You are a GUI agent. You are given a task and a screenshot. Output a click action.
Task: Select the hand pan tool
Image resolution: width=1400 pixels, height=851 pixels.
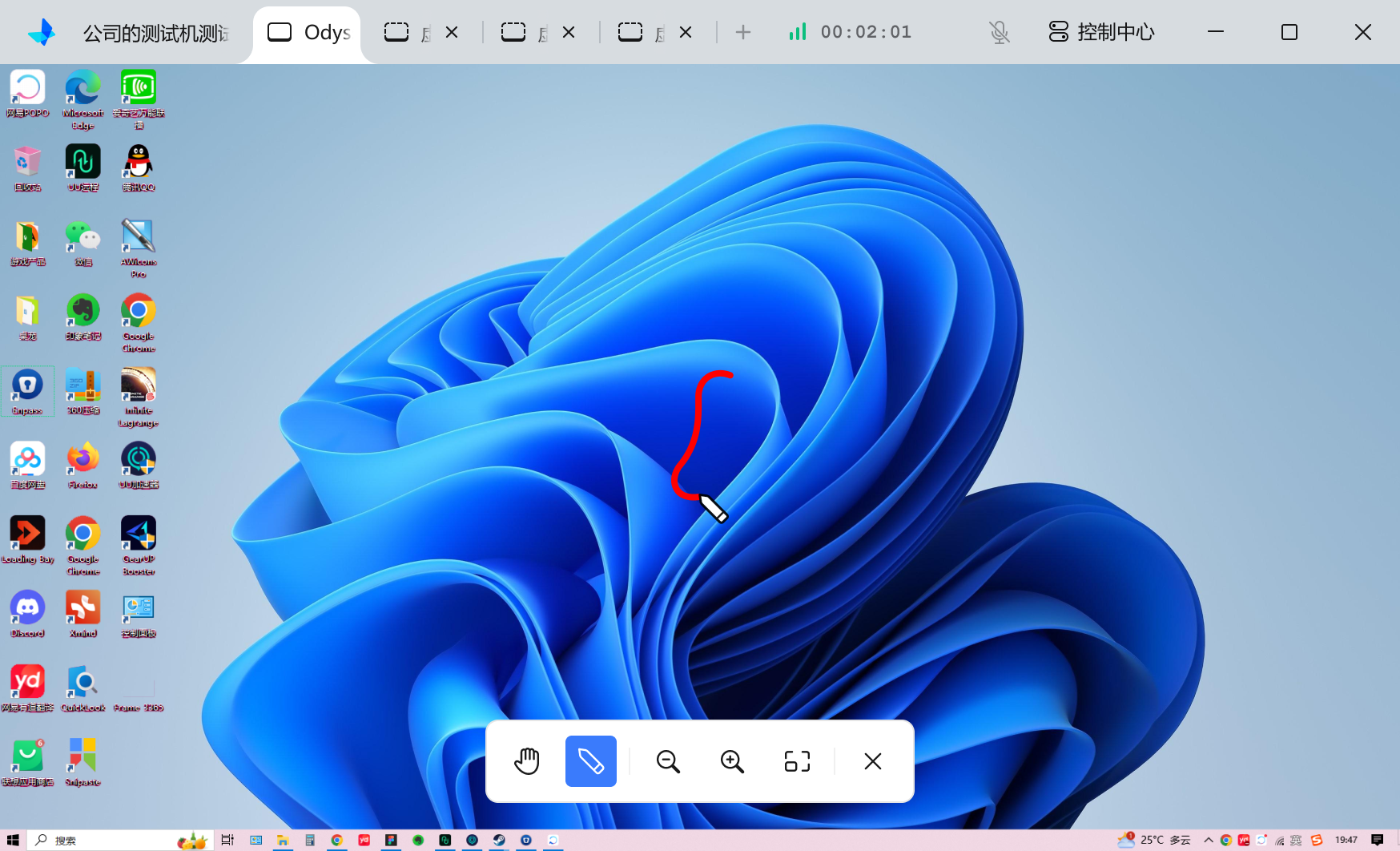coord(527,761)
